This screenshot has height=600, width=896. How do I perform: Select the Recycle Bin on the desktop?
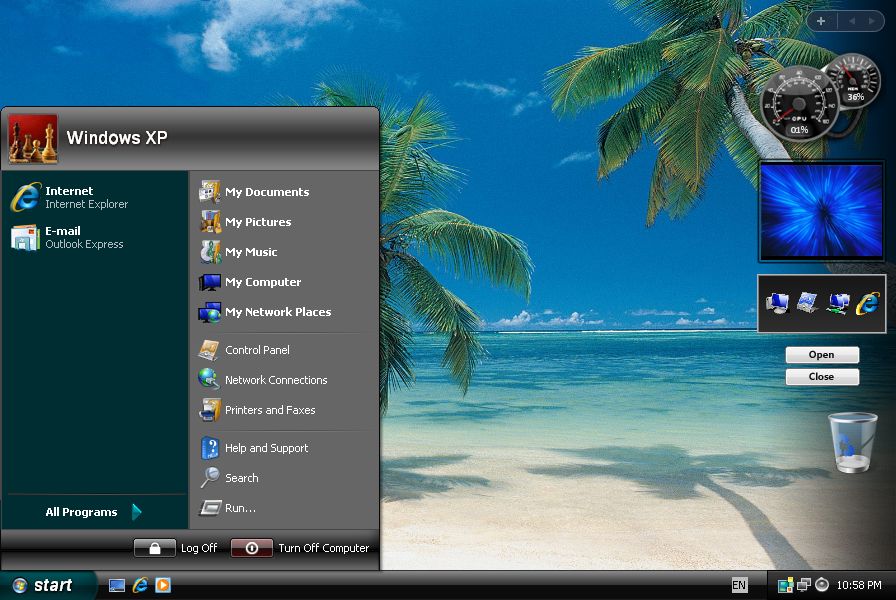[853, 442]
